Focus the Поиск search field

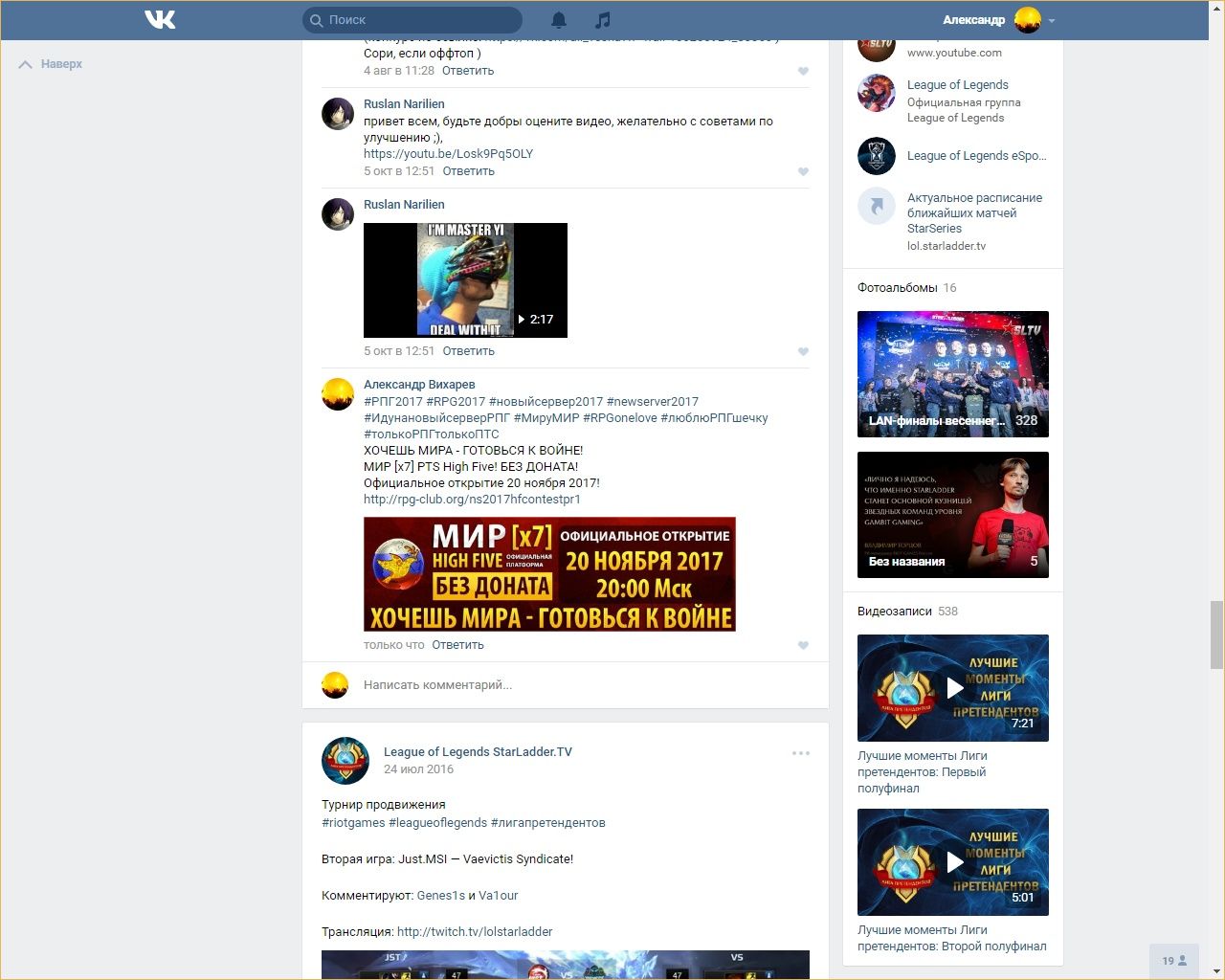[x=412, y=20]
